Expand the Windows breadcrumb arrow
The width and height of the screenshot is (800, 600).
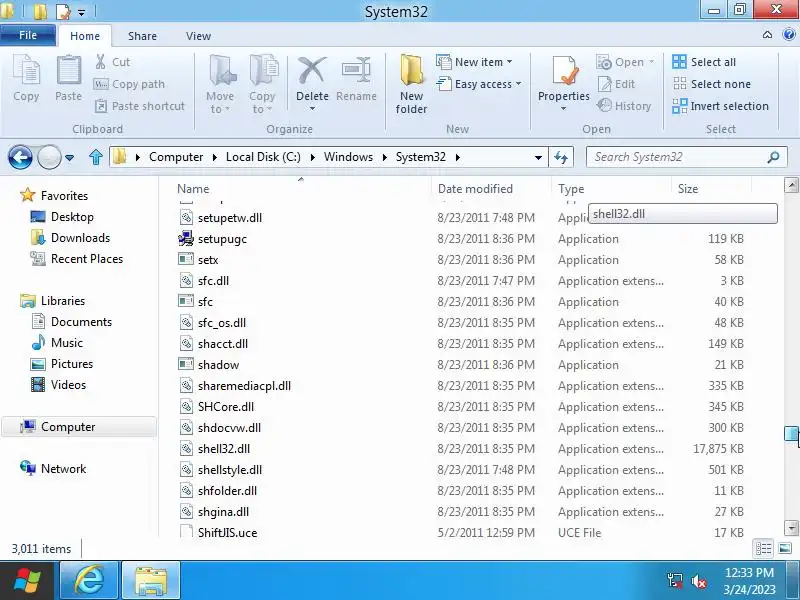(384, 157)
